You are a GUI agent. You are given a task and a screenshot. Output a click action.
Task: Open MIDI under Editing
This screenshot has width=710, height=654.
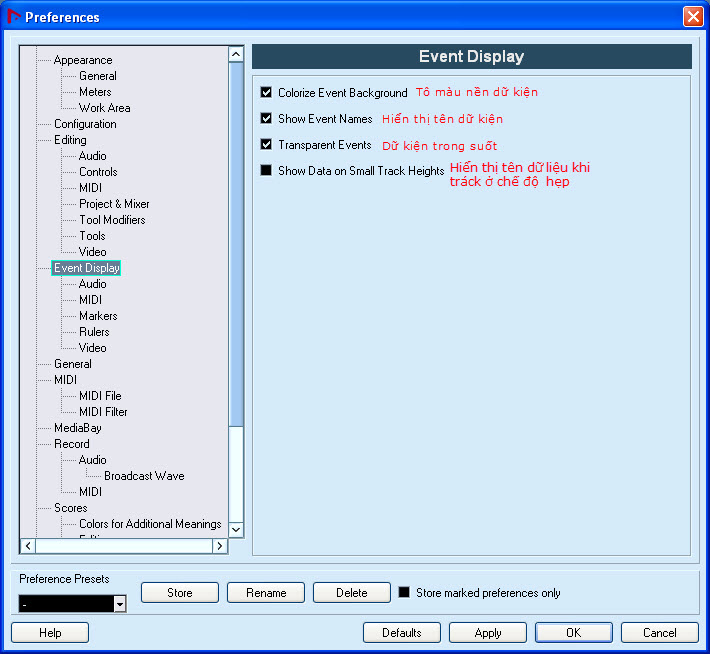click(91, 188)
